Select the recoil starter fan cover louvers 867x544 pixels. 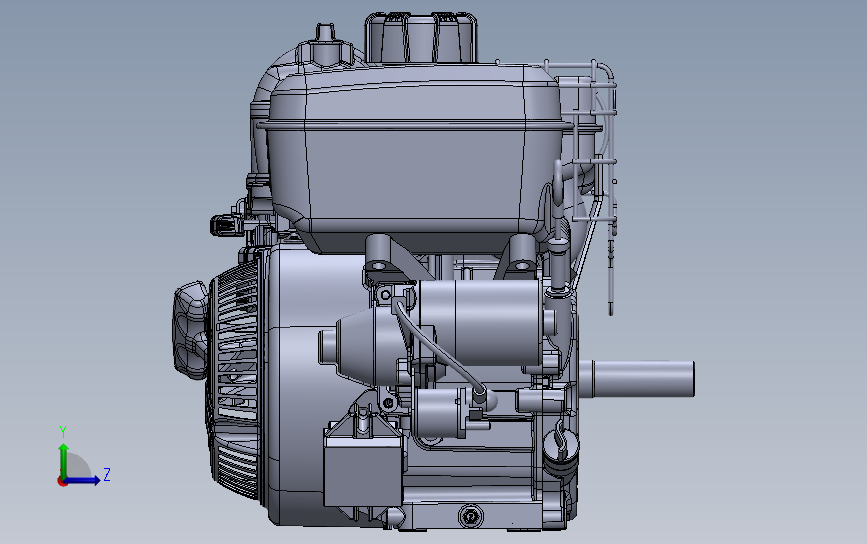pyautogui.click(x=235, y=381)
